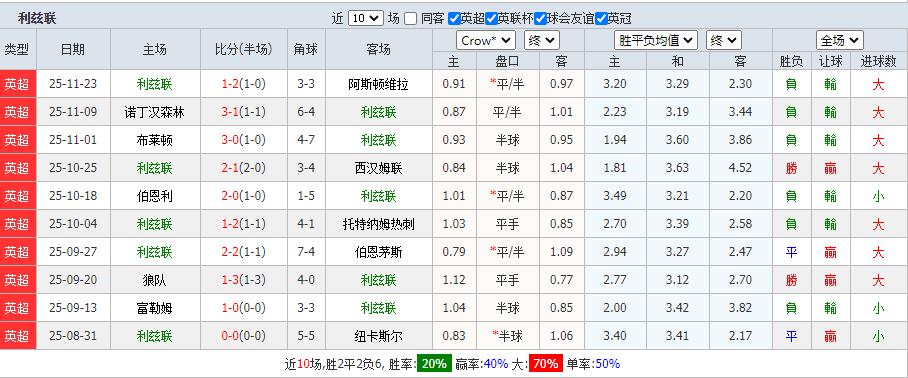This screenshot has height=378, width=908.
Task: Click handicap *半球 in 纽卡斯尔 row
Action: click(507, 336)
